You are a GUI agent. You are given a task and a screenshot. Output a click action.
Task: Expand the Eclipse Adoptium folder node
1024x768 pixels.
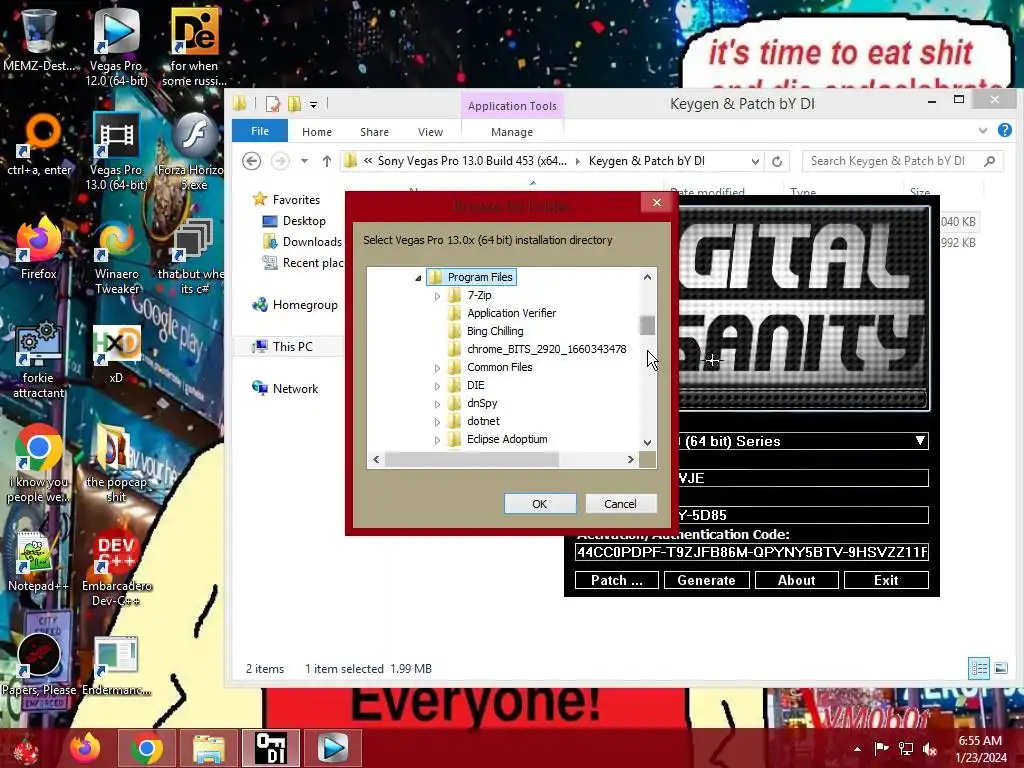click(437, 440)
